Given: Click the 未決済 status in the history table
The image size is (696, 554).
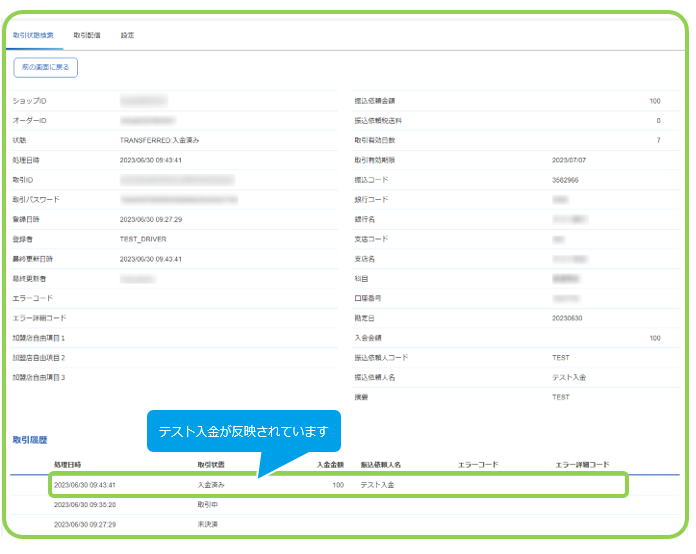Looking at the screenshot, I should (x=207, y=525).
